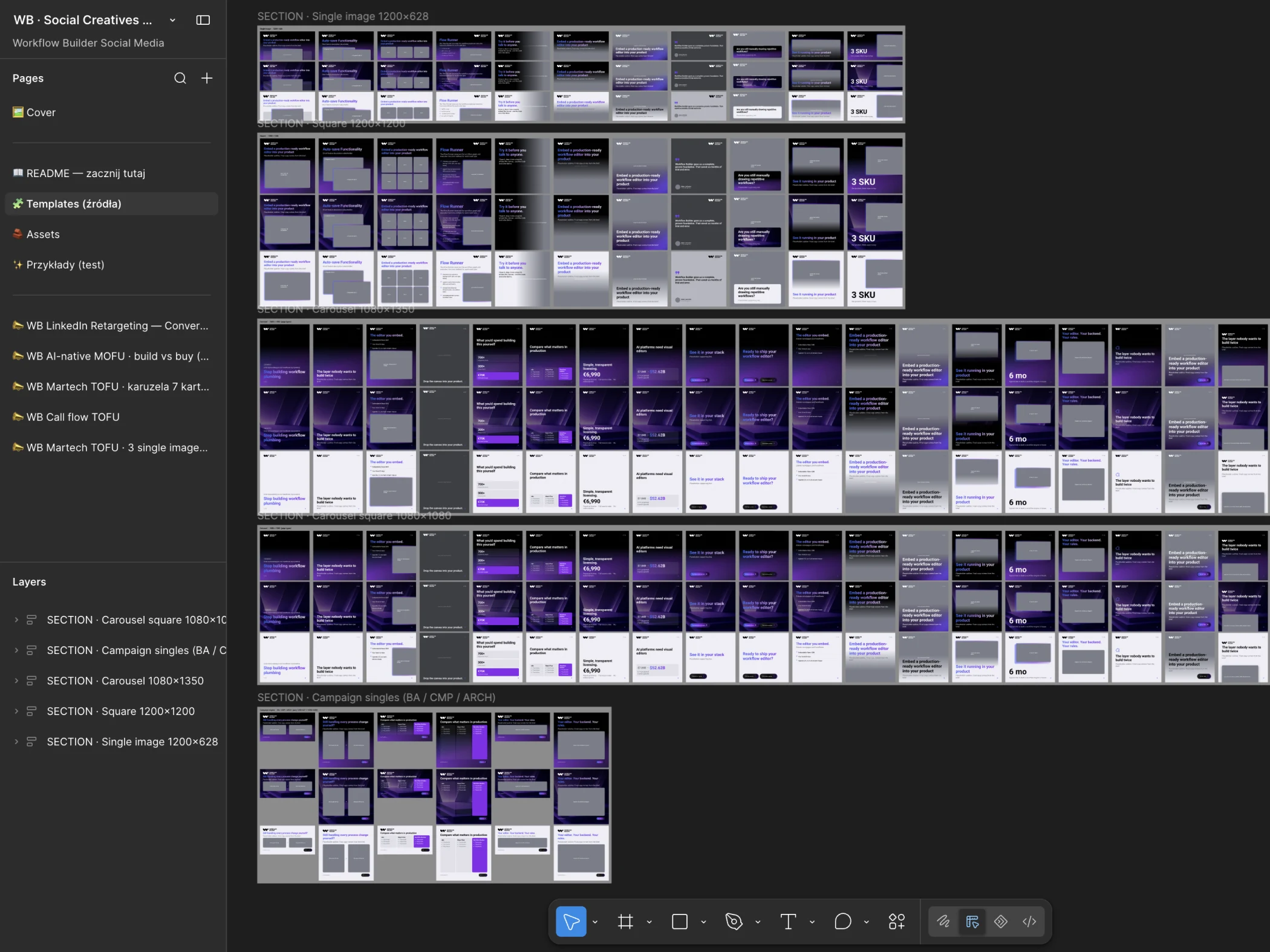Select the Templates (źródła) page
This screenshot has width=1270, height=952.
[111, 204]
